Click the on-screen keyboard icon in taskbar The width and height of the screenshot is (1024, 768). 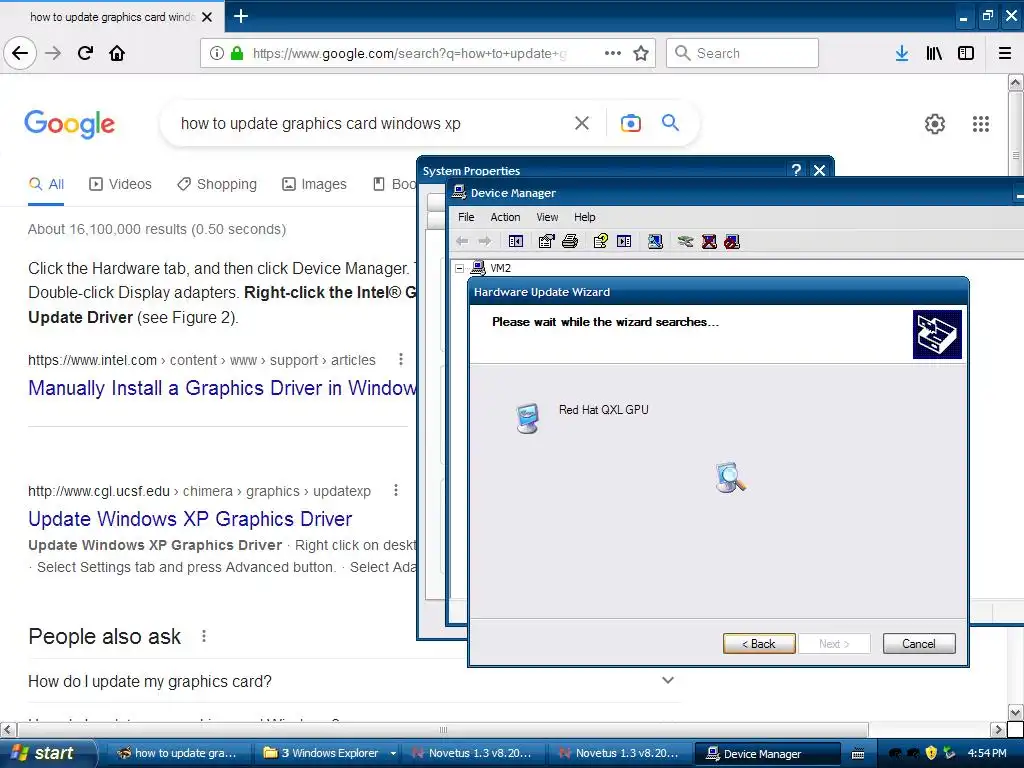point(858,754)
